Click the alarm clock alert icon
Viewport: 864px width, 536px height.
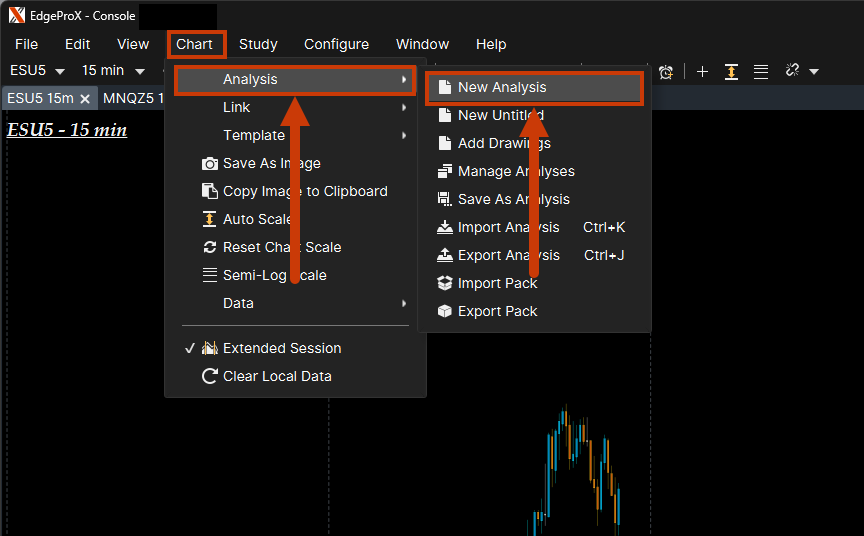[x=666, y=71]
